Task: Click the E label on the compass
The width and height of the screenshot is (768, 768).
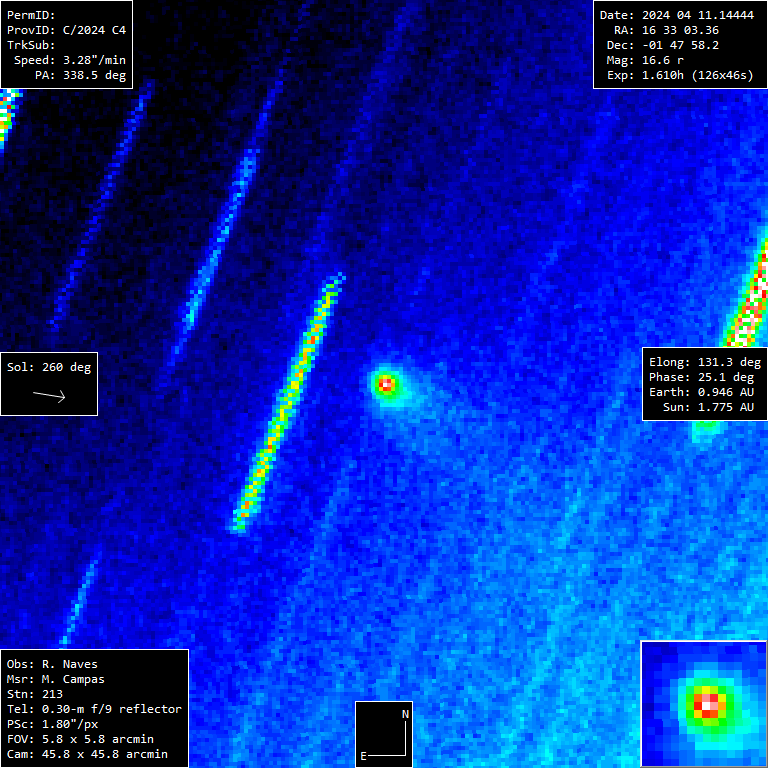Action: [363, 756]
